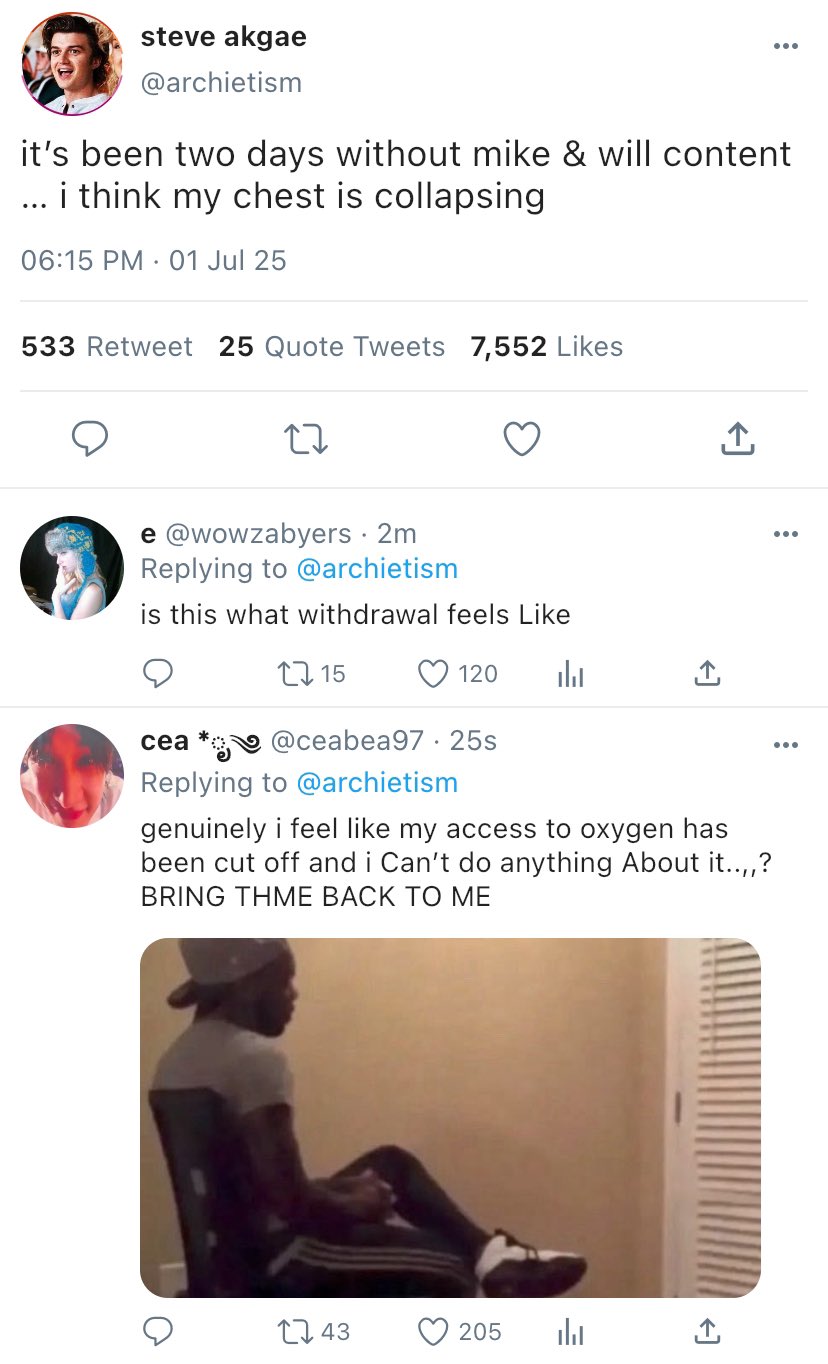View analytics for ceabea97's reply
The width and height of the screenshot is (828, 1364).
(569, 1331)
